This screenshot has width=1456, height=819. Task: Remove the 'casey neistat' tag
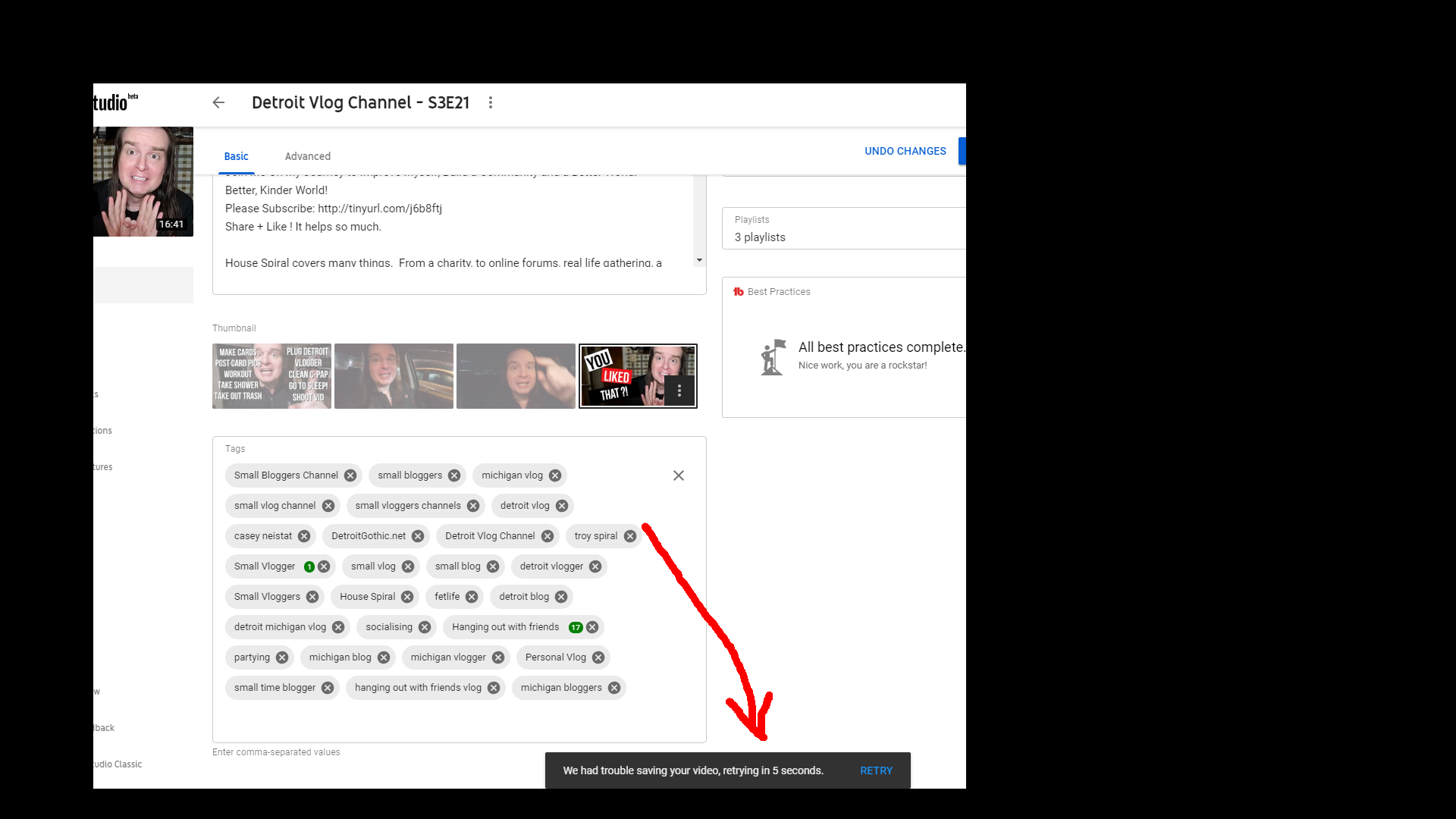[304, 536]
